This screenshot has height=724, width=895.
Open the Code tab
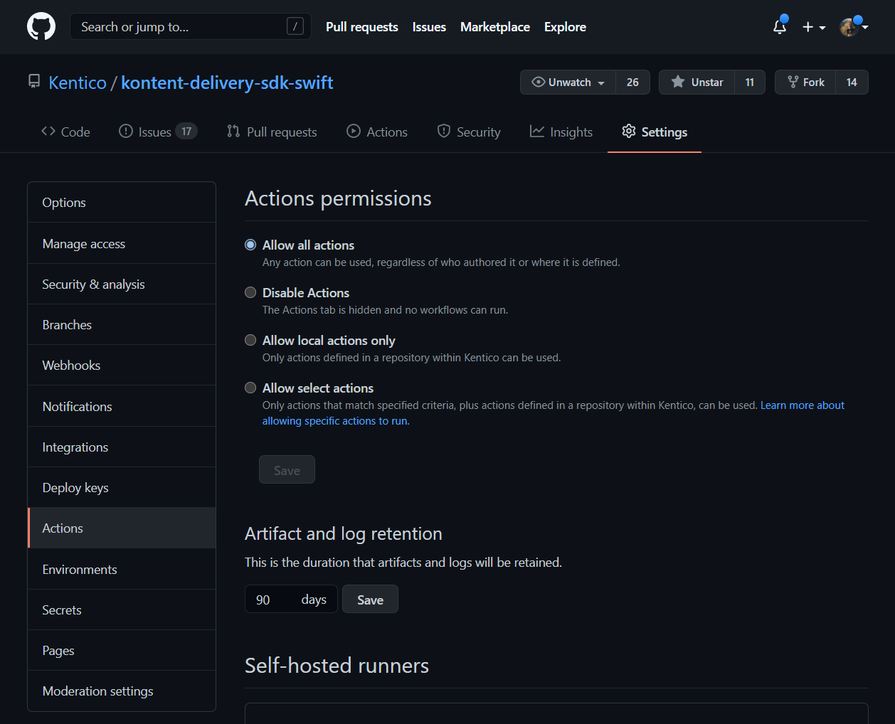65,132
